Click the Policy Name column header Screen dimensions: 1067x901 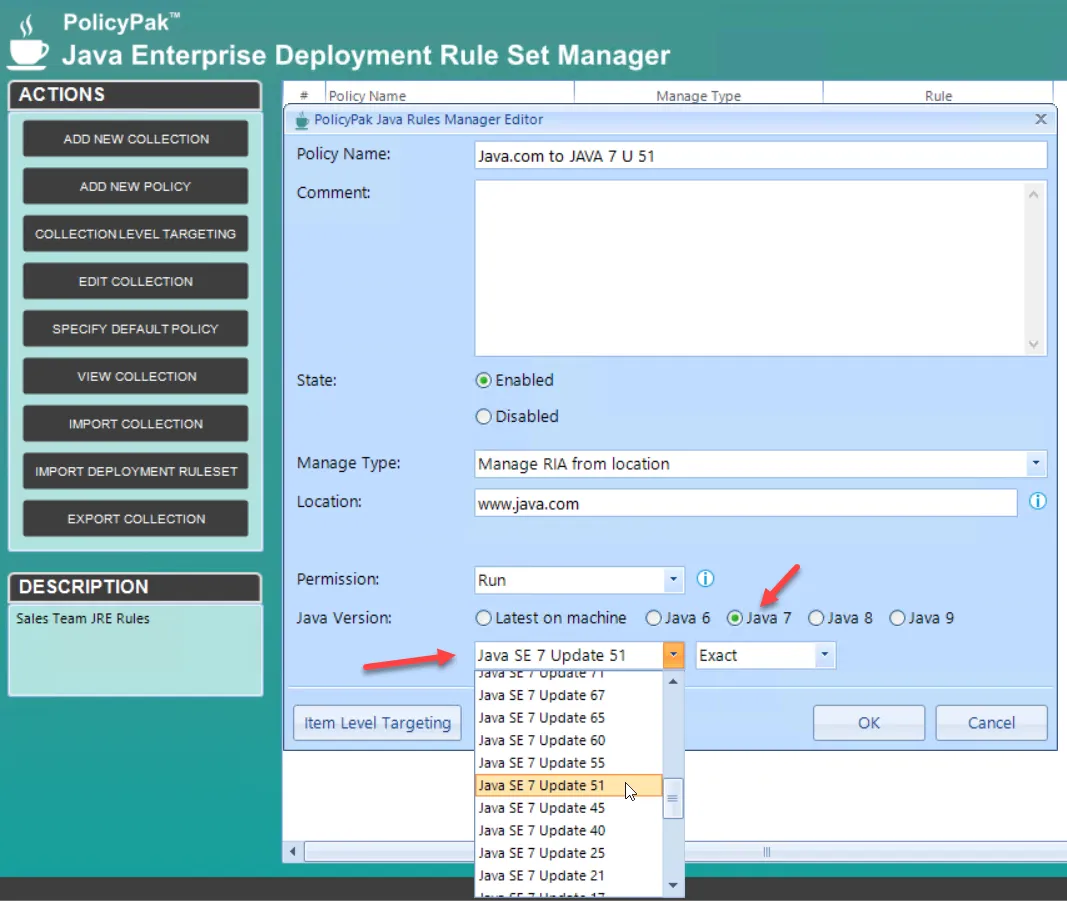click(450, 96)
